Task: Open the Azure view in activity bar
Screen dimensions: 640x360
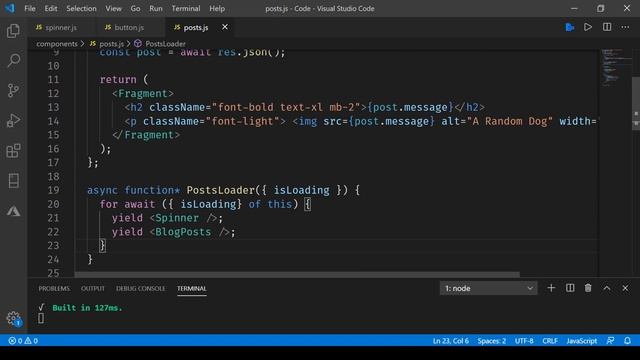Action: click(x=13, y=211)
